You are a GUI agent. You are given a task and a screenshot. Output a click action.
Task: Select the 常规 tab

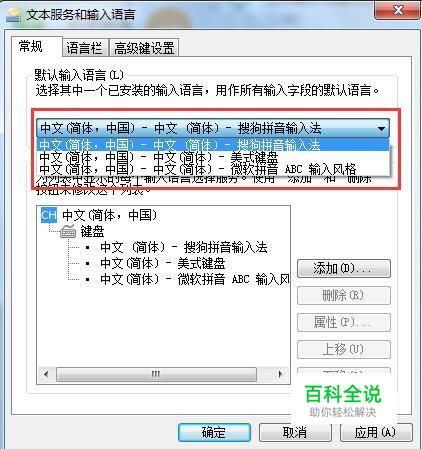[x=31, y=46]
